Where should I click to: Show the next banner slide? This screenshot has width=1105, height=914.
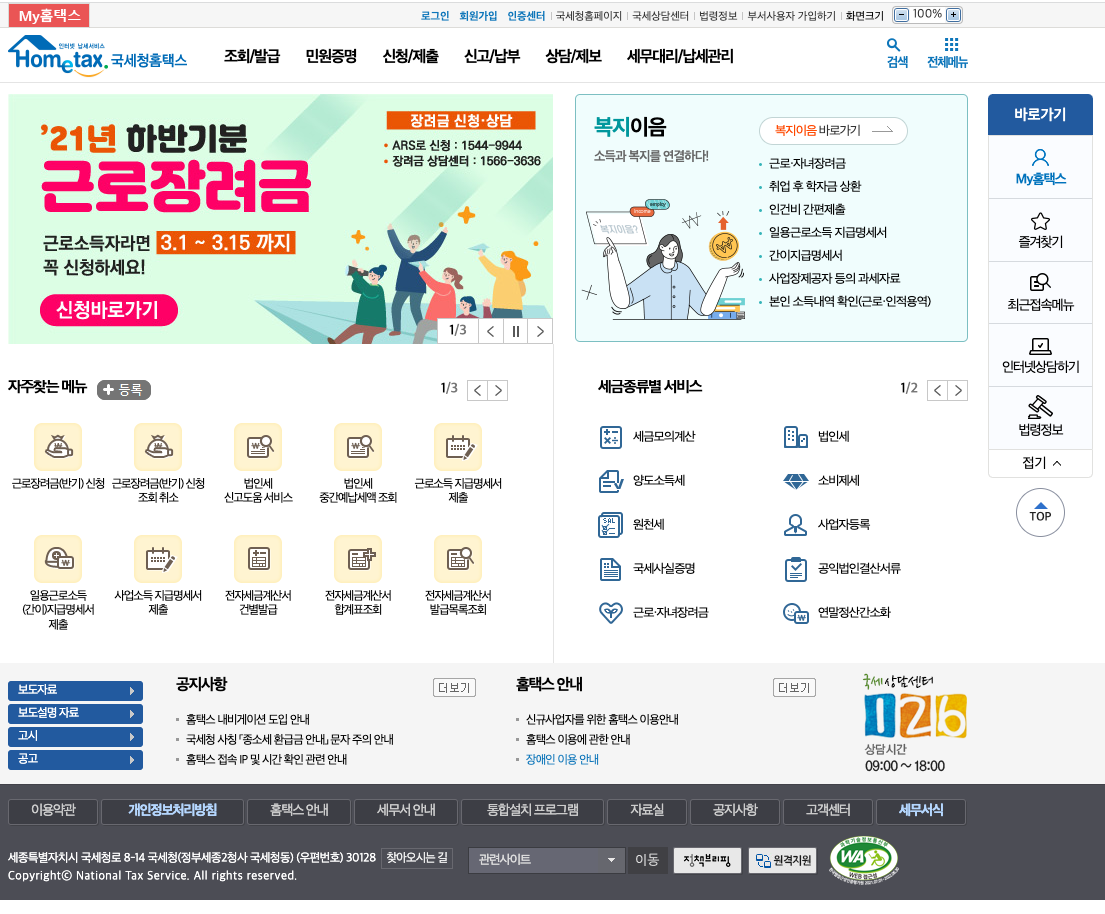(541, 331)
